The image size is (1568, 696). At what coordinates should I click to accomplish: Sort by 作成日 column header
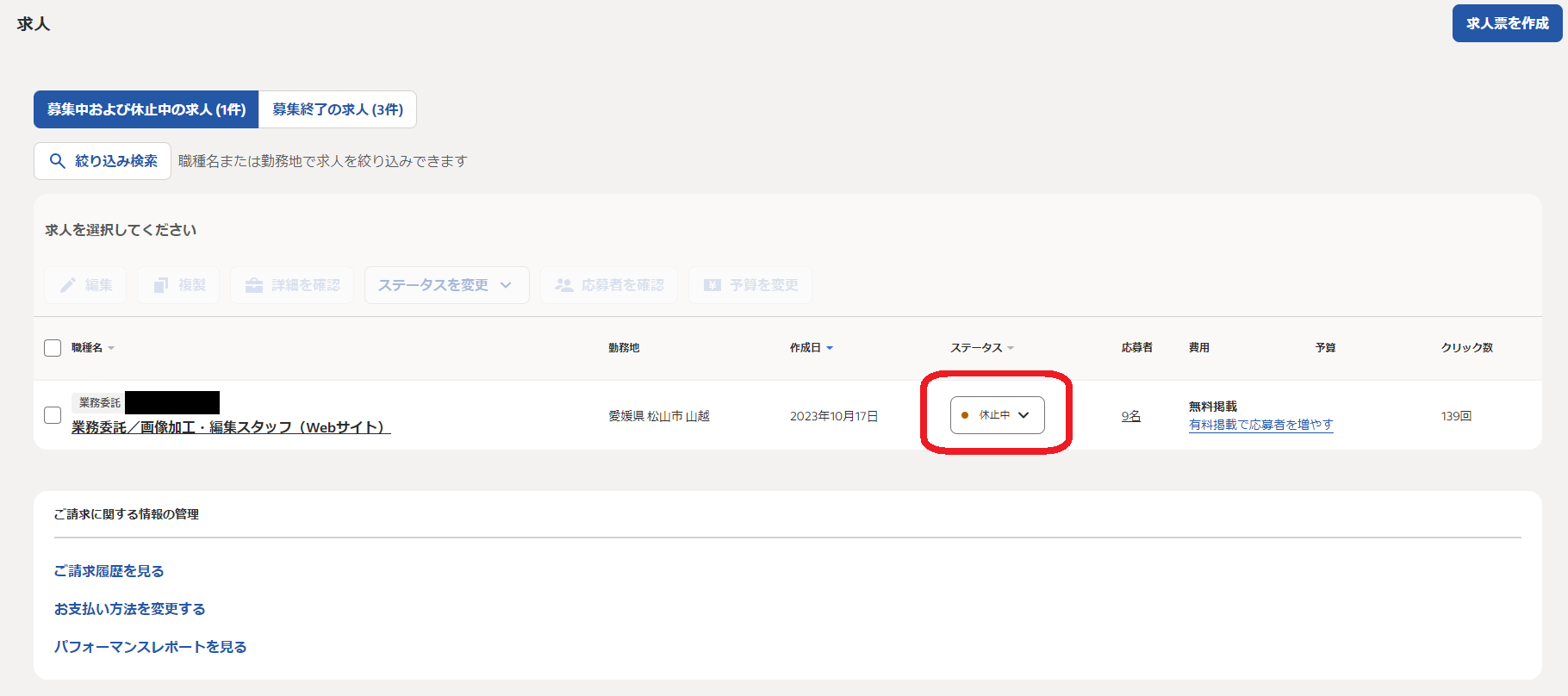click(x=811, y=348)
